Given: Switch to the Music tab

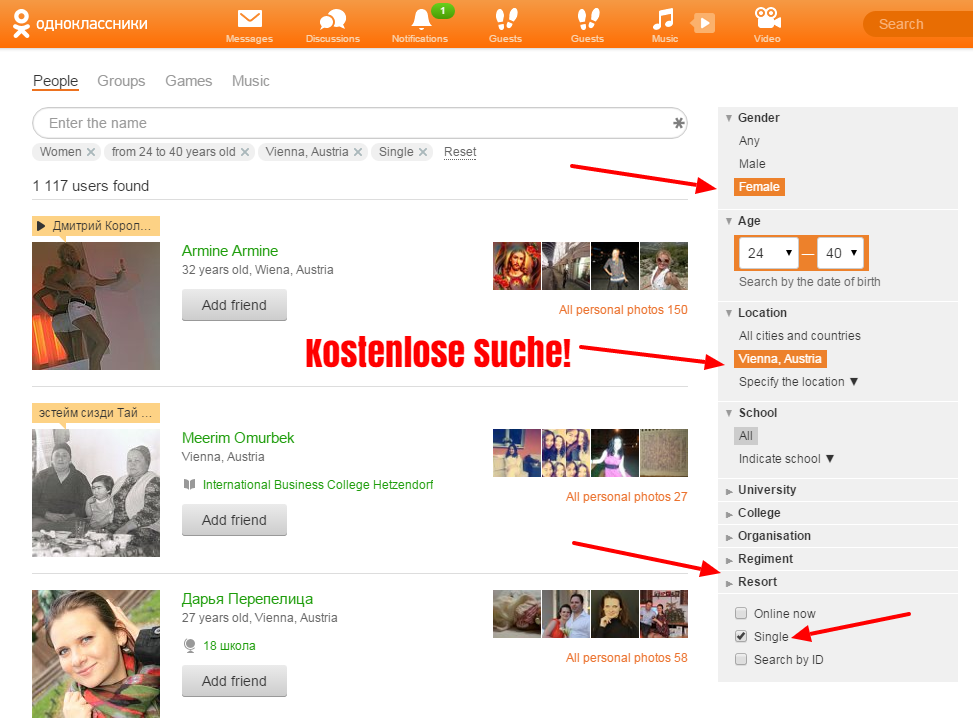Looking at the screenshot, I should 251,81.
